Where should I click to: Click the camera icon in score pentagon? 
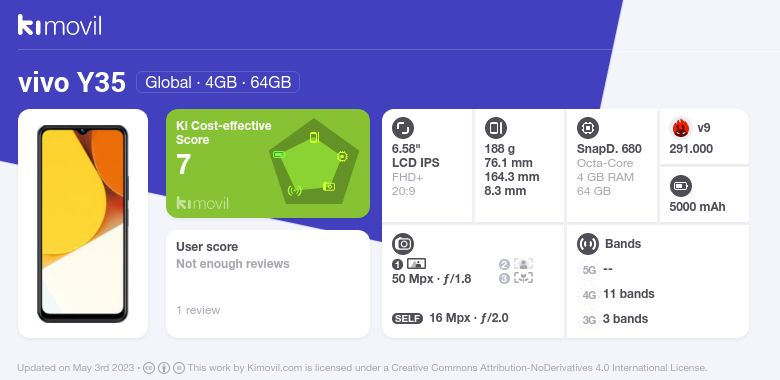pyautogui.click(x=329, y=187)
